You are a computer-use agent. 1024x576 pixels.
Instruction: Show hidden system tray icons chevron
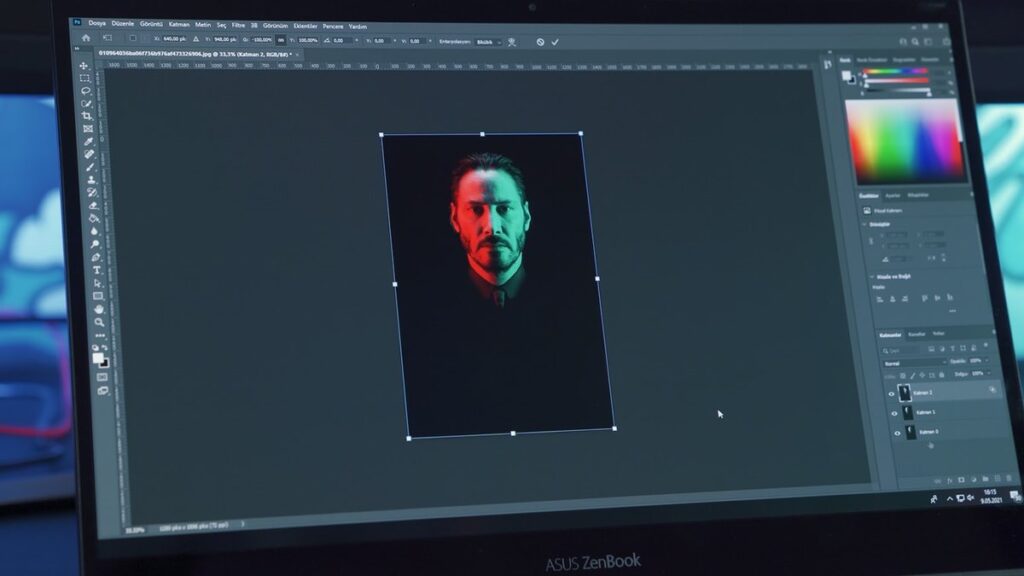(950, 498)
